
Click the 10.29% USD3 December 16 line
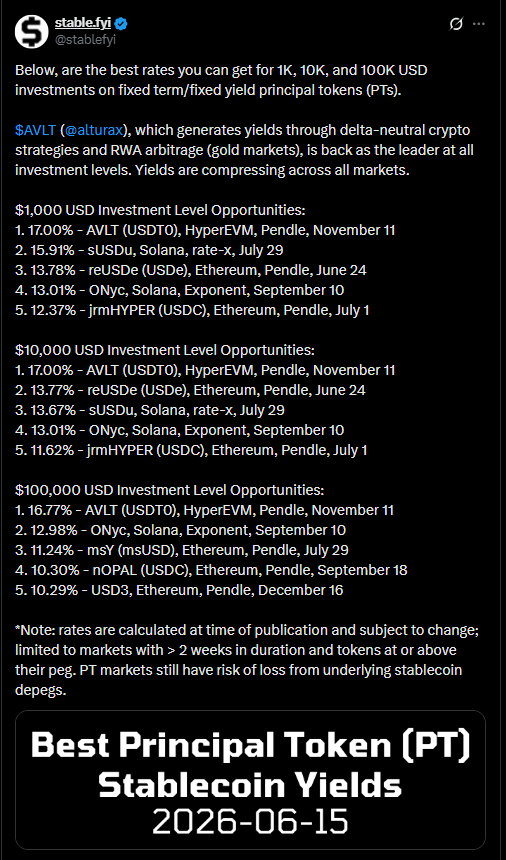[179, 590]
